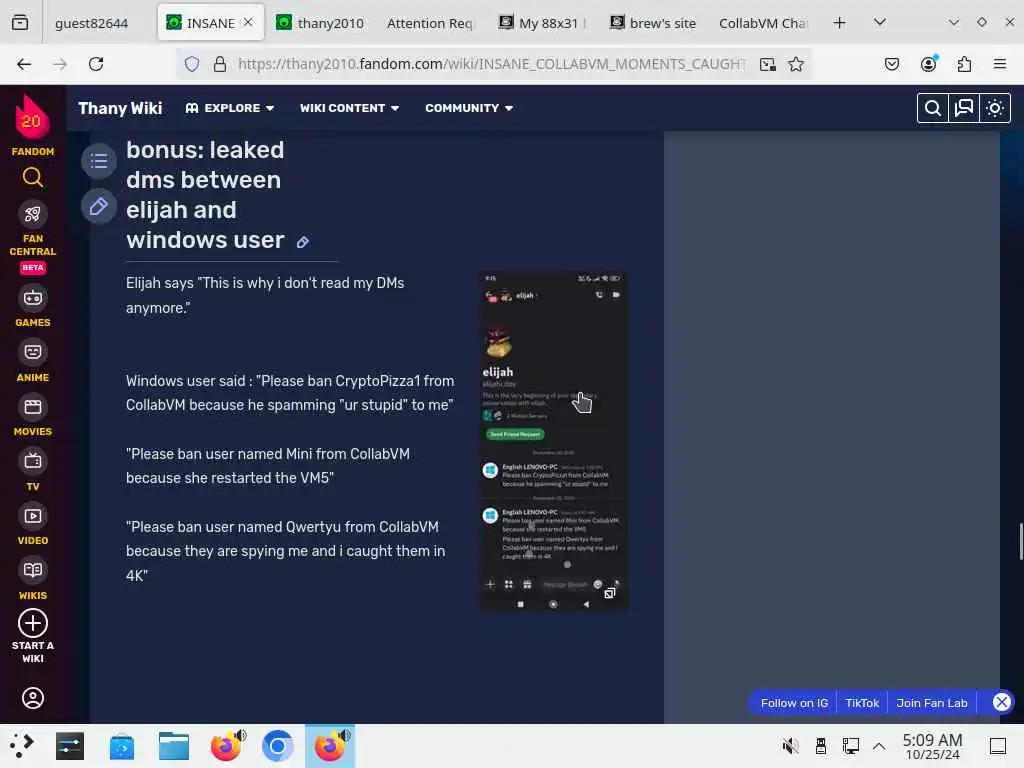This screenshot has width=1024, height=768.
Task: Click the URL address field
Action: point(491,64)
